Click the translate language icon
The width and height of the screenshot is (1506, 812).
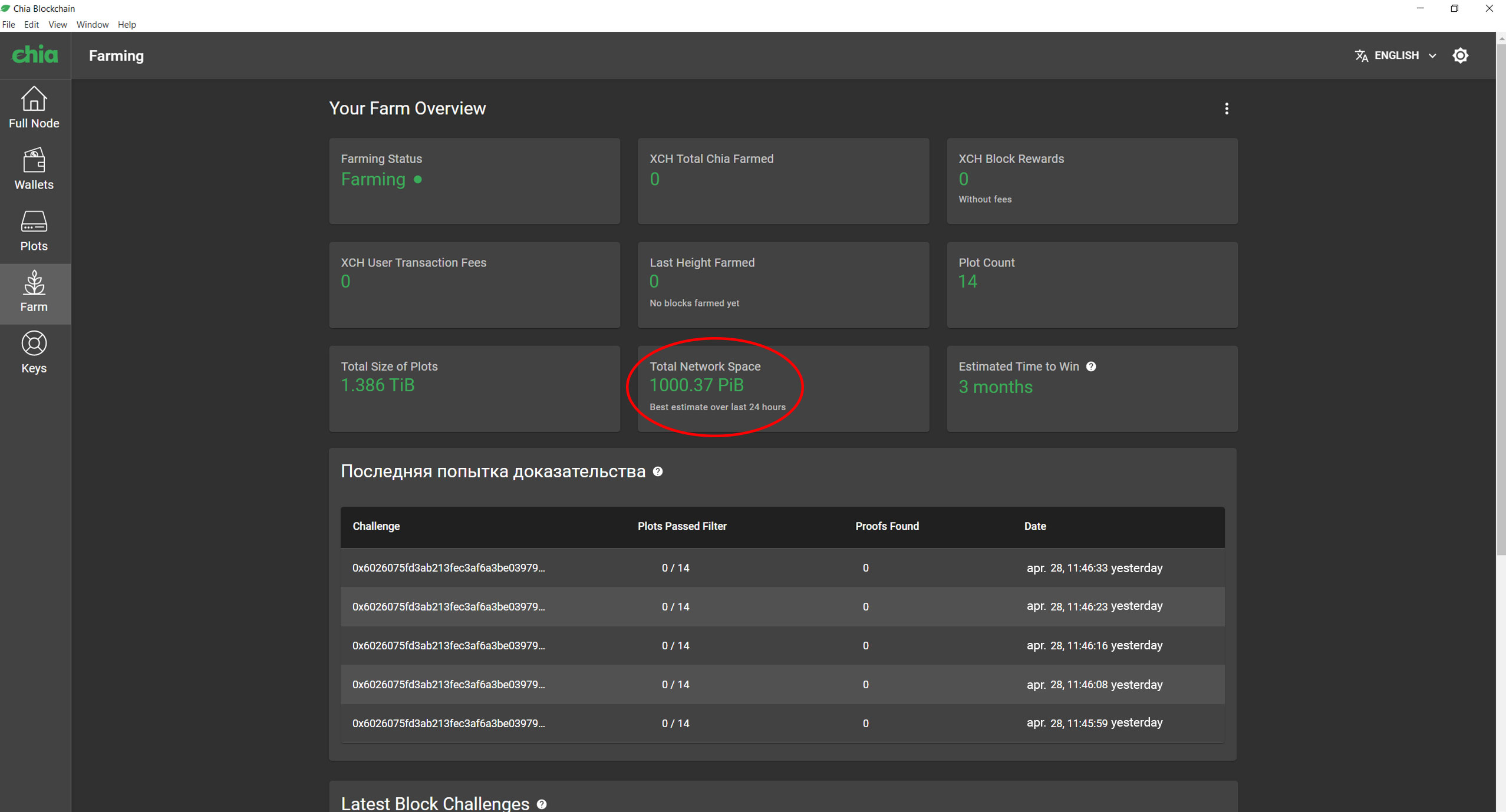coord(1361,55)
